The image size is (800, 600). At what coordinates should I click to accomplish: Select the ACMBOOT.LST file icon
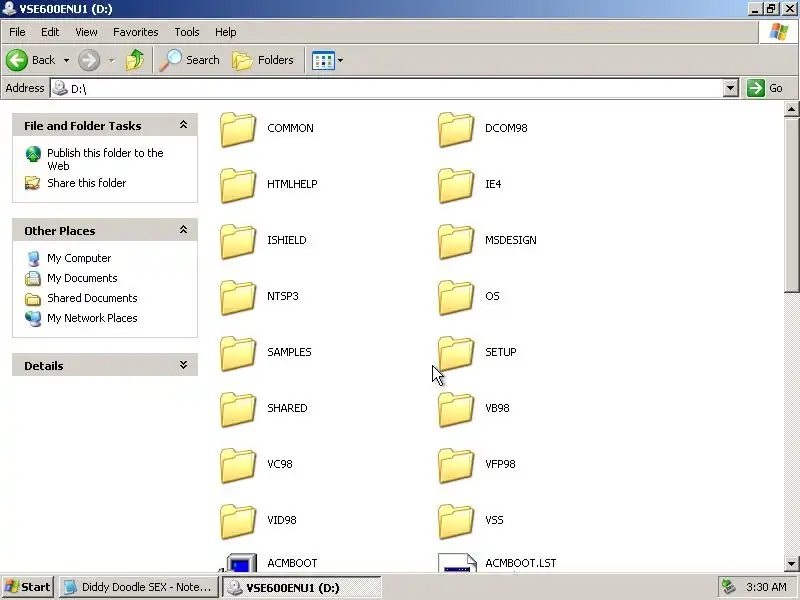point(457,563)
